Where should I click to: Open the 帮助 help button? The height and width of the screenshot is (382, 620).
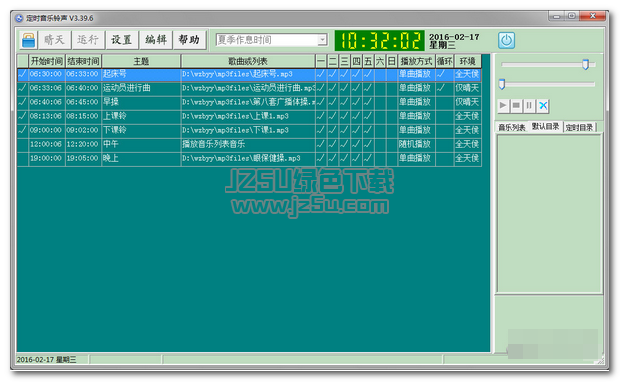pyautogui.click(x=189, y=40)
